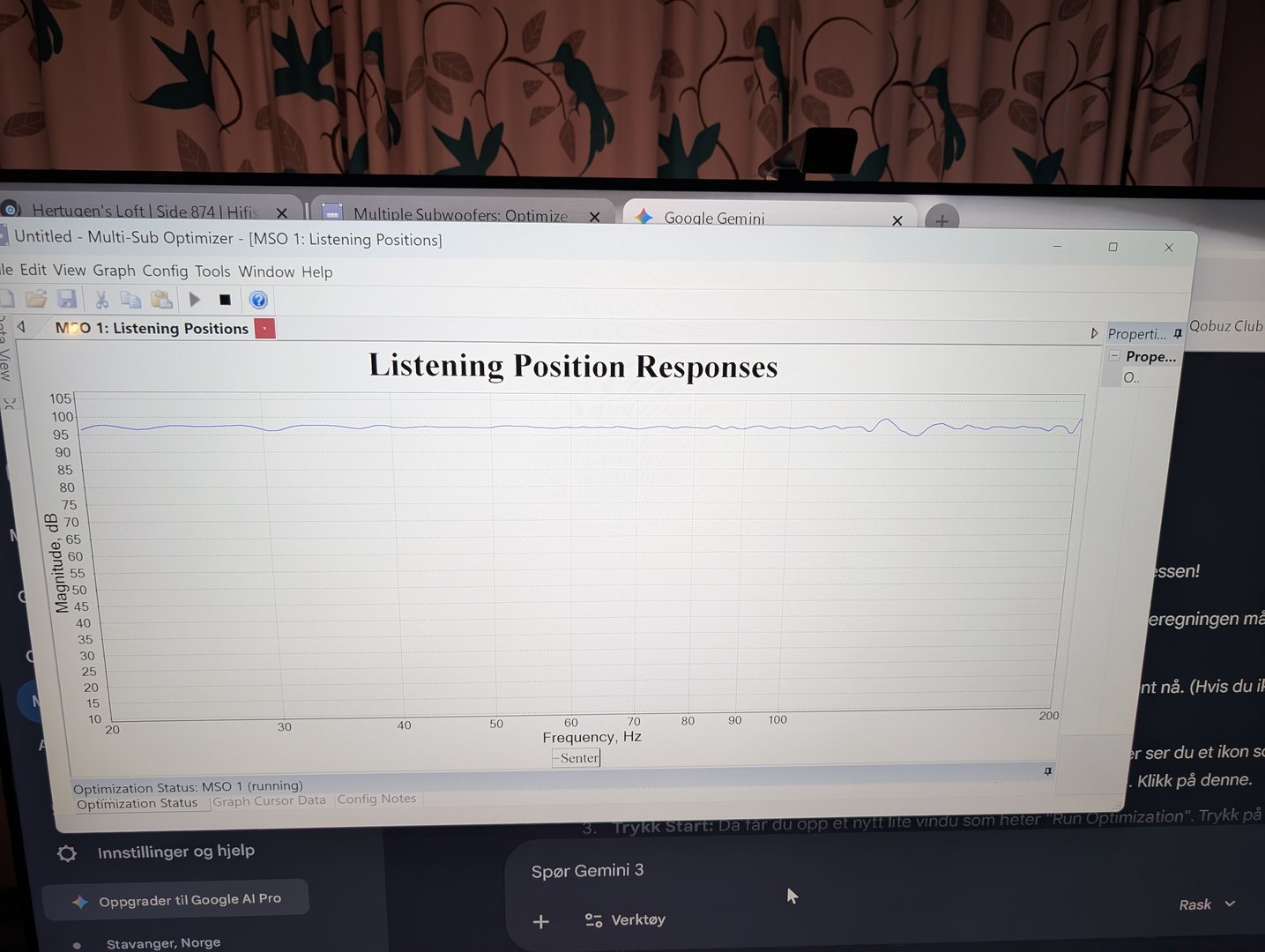Open the Tools menu

[212, 271]
